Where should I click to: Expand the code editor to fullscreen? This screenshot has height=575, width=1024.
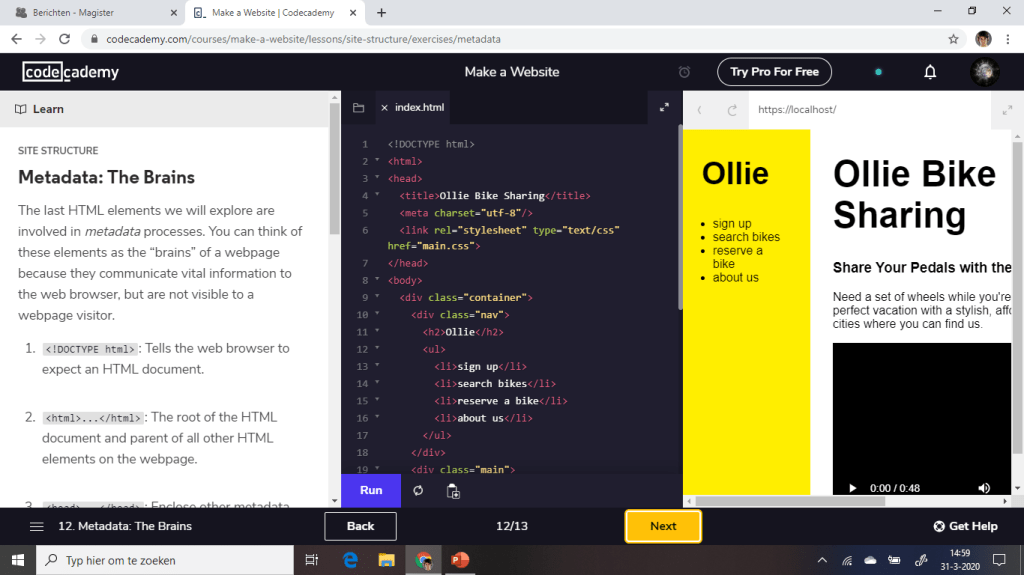[x=664, y=108]
